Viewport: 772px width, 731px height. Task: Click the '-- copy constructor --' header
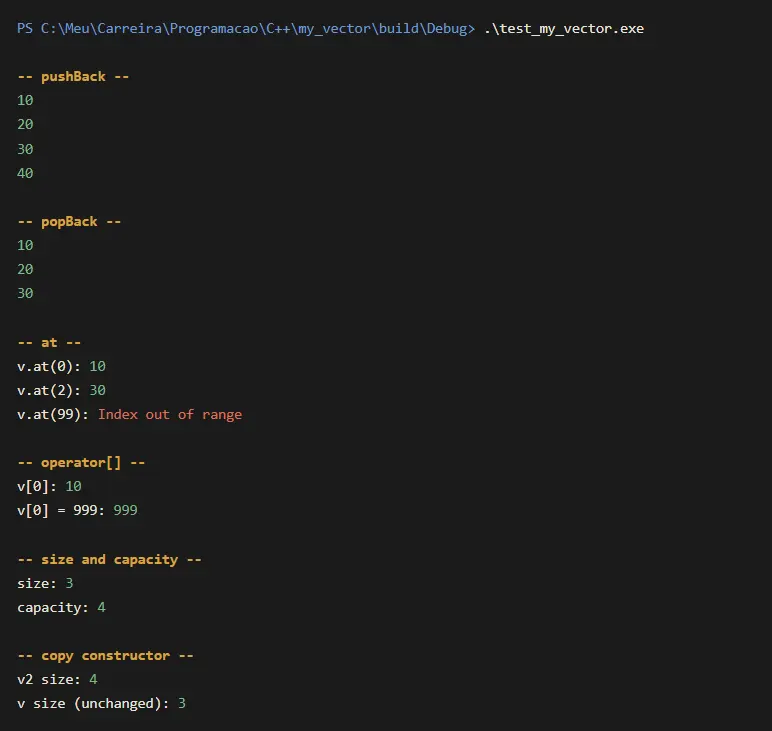coord(105,656)
